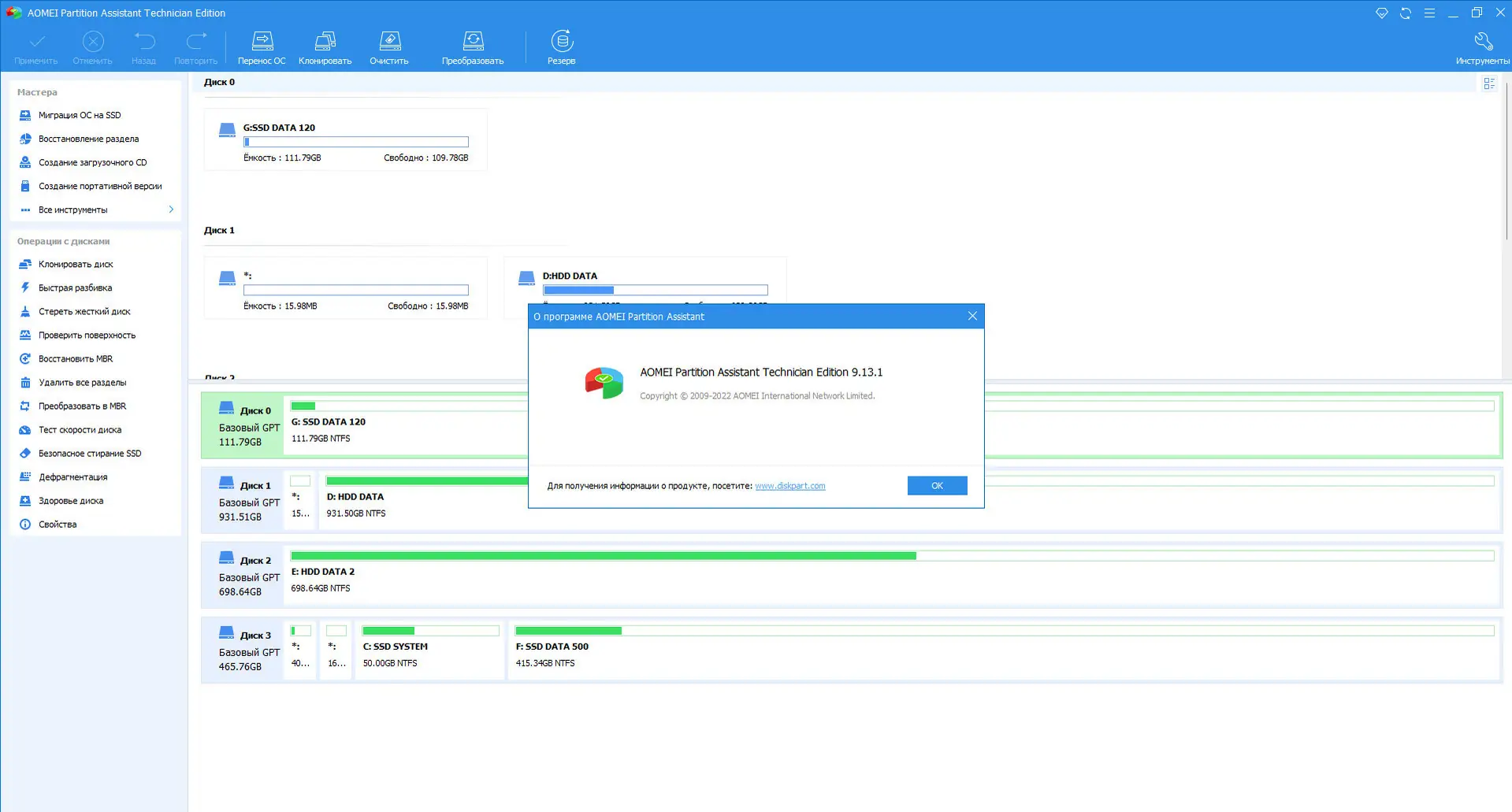Click the Мастера section header
This screenshot has width=1512, height=812.
37,92
